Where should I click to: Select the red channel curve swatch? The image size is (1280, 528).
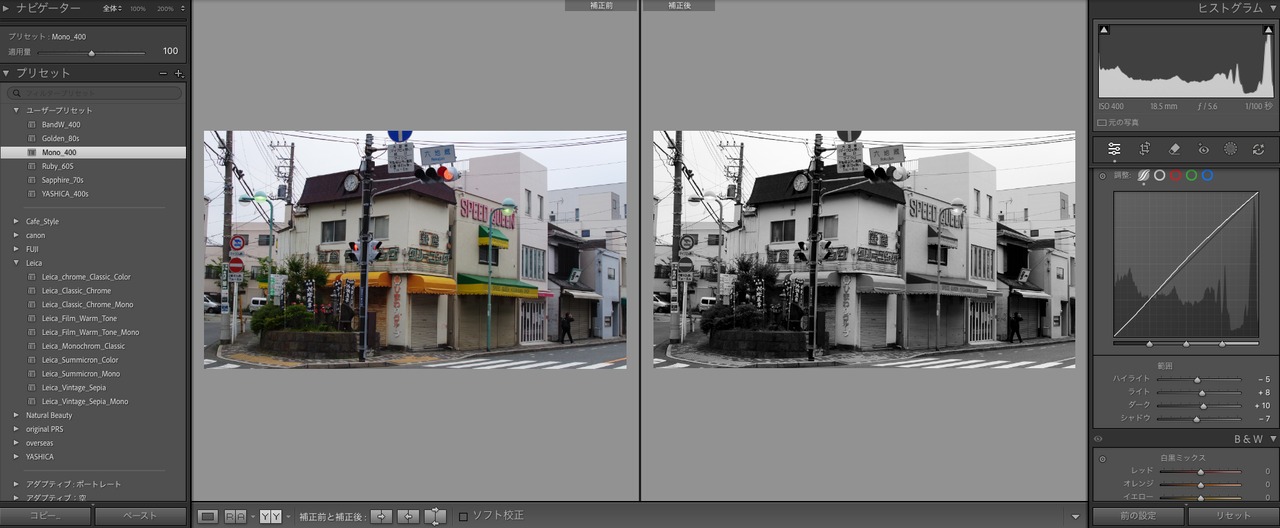tap(1175, 175)
